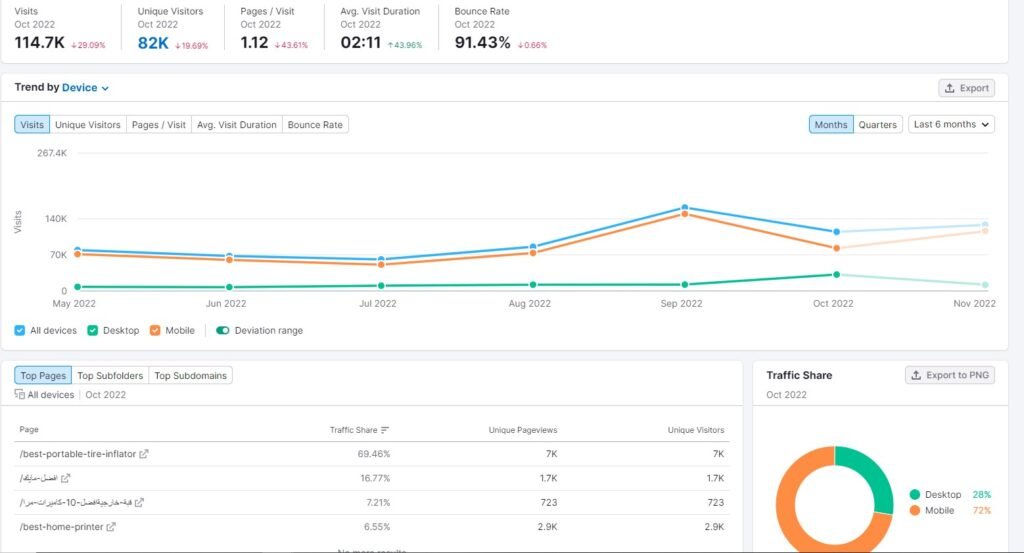Expand the Trend by Device dropdown

pyautogui.click(x=85, y=88)
